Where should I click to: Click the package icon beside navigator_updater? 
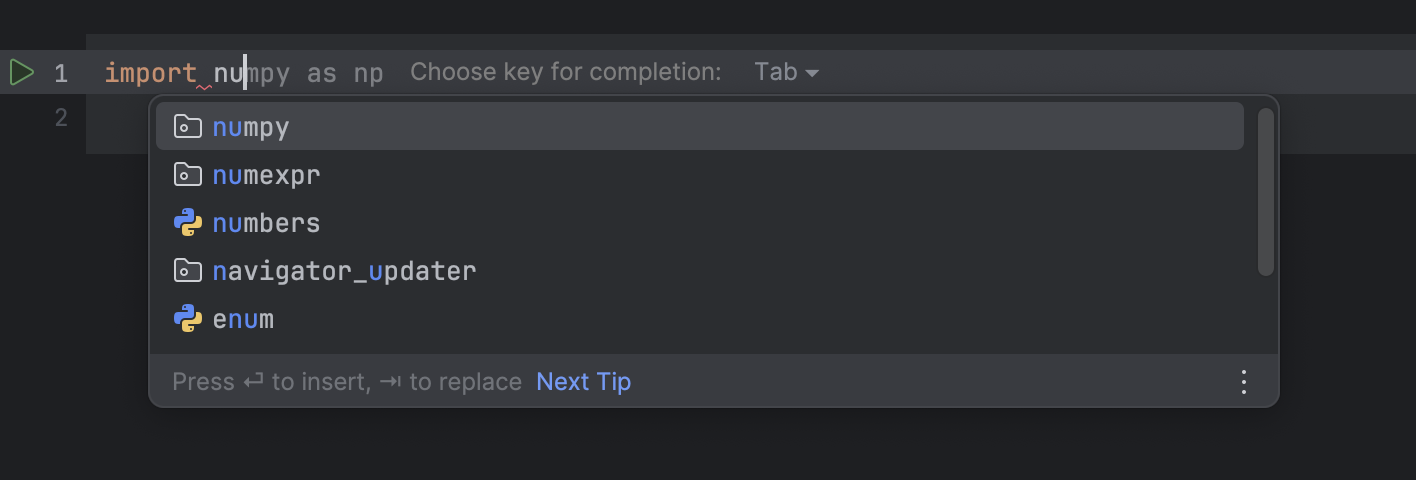[188, 271]
